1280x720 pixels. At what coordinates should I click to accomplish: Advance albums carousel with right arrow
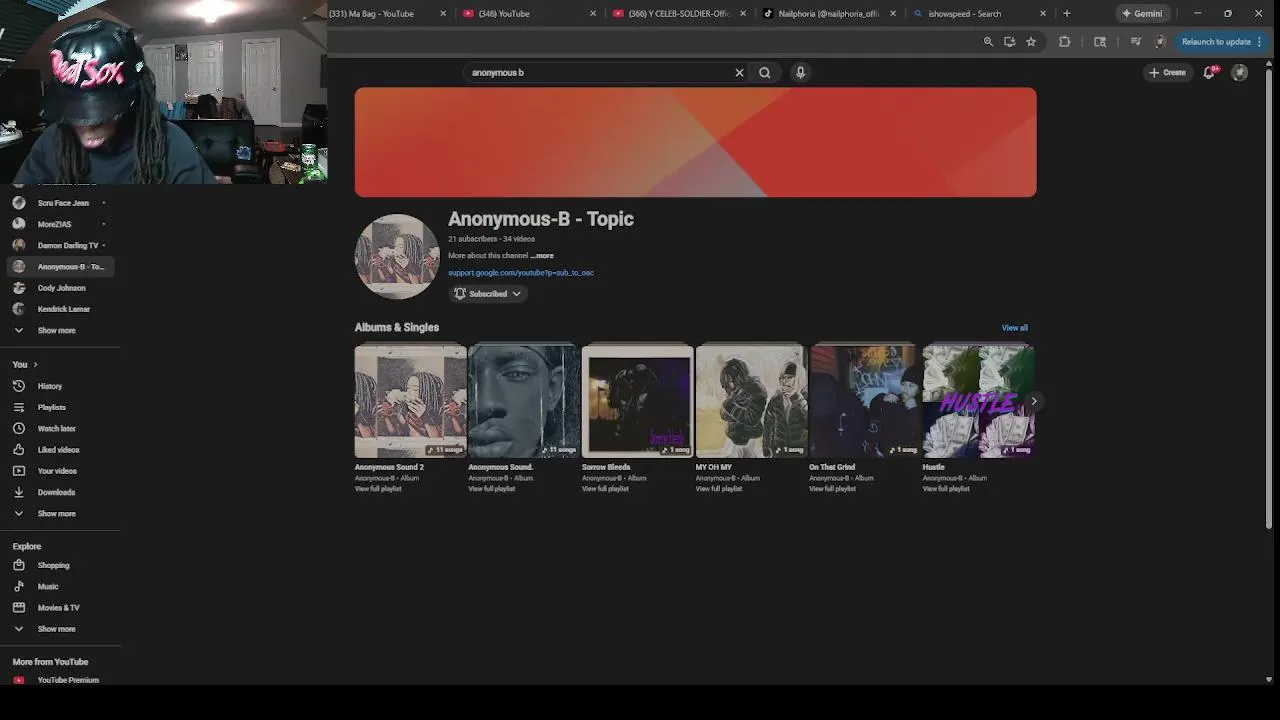coord(1034,401)
